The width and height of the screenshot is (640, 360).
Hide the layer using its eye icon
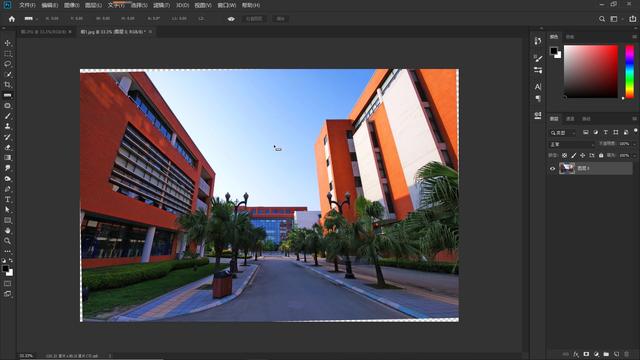(552, 168)
